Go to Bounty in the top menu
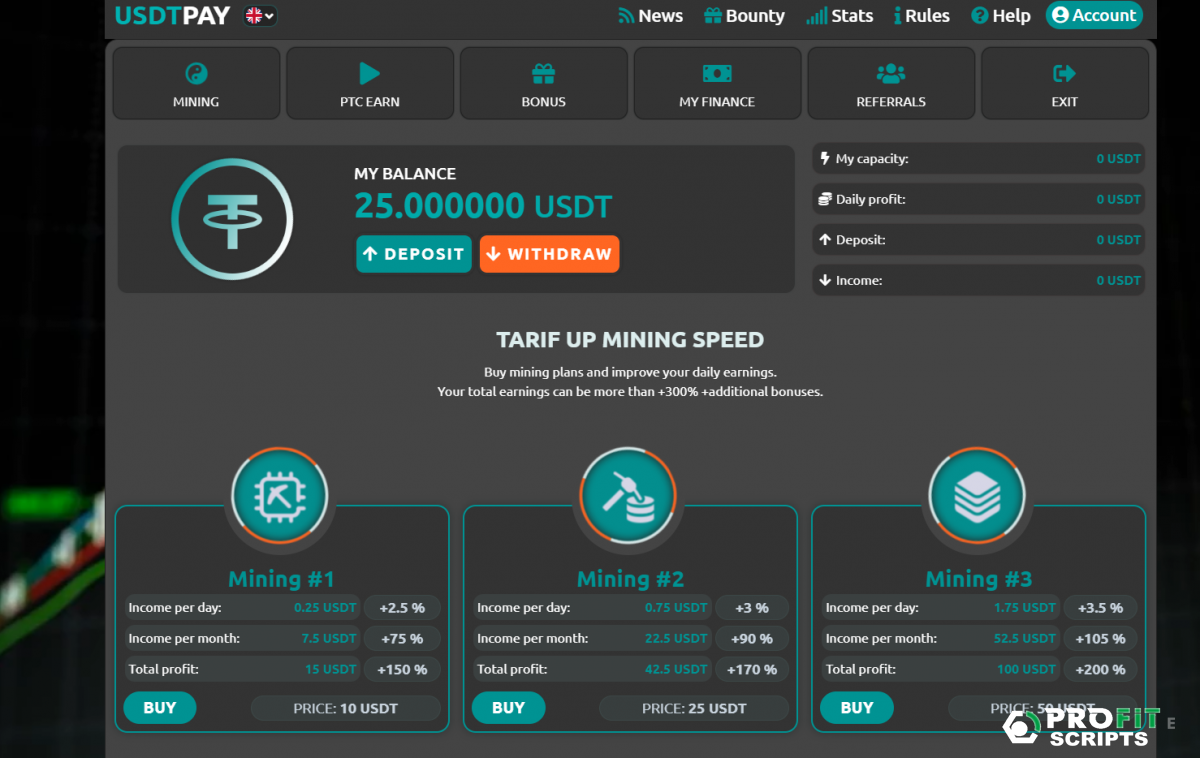 (x=744, y=16)
